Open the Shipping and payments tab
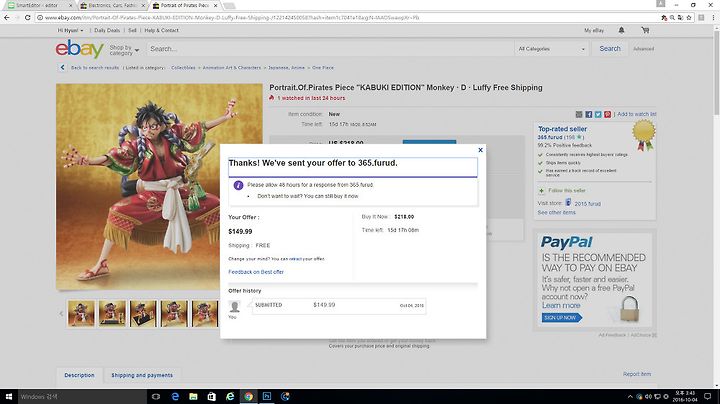Viewport: 720px width, 404px height. pos(142,375)
